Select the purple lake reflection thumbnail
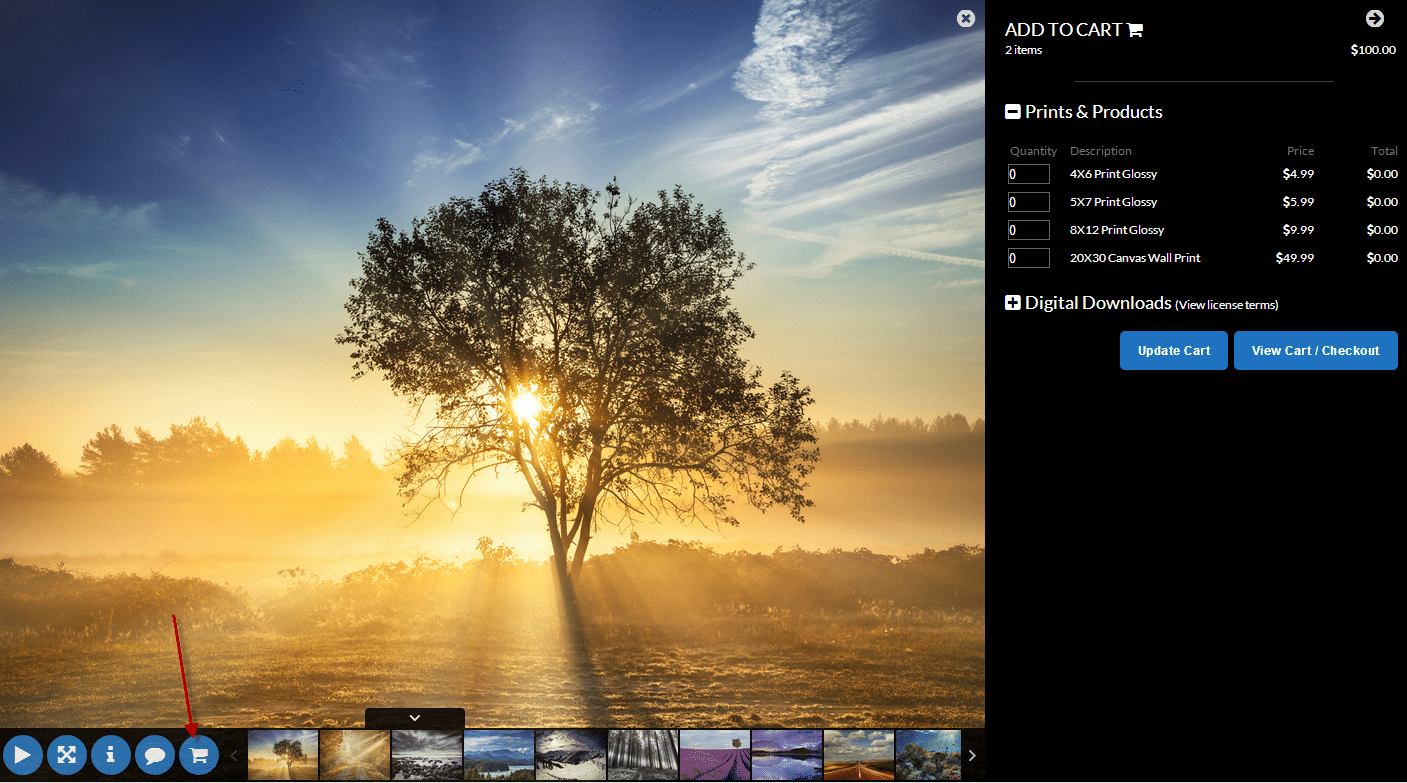 coord(787,755)
